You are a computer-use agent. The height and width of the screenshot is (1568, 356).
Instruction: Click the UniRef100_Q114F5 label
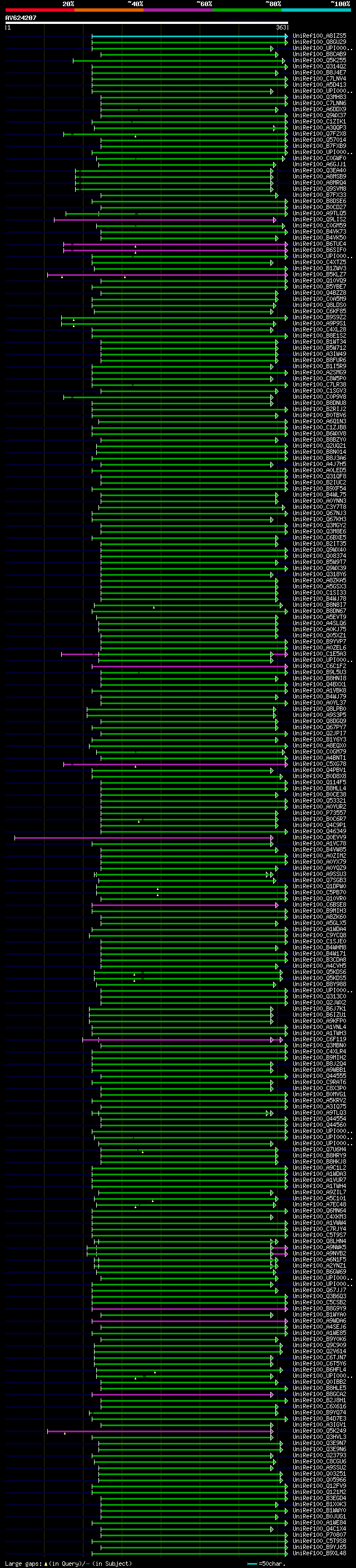click(319, 782)
